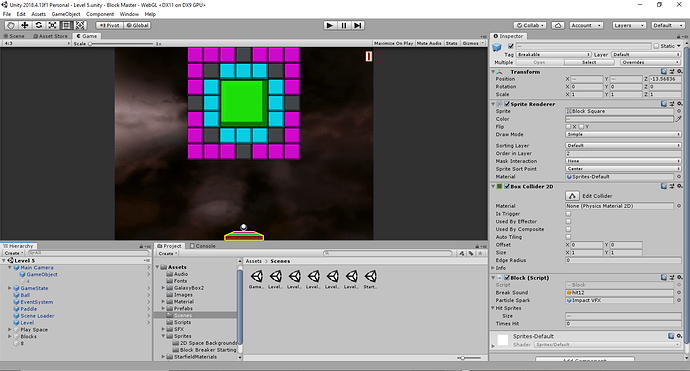The height and width of the screenshot is (371, 690).
Task: Click the Pause button
Action: click(344, 26)
